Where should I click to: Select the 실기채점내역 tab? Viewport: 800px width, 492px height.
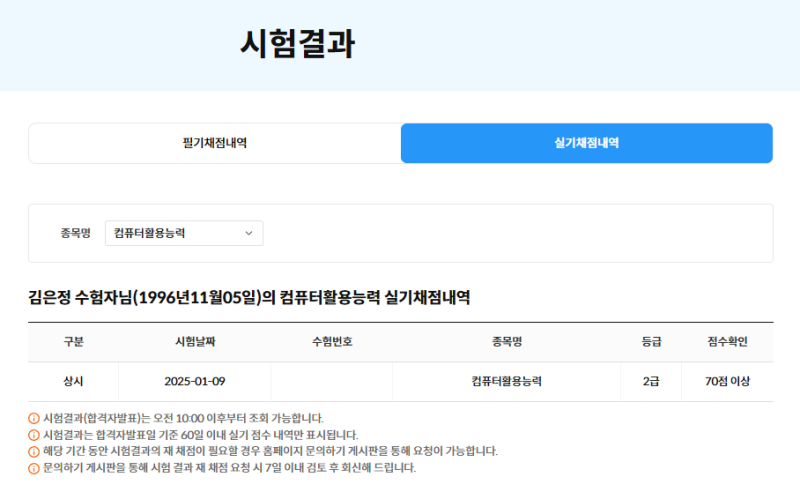587,143
